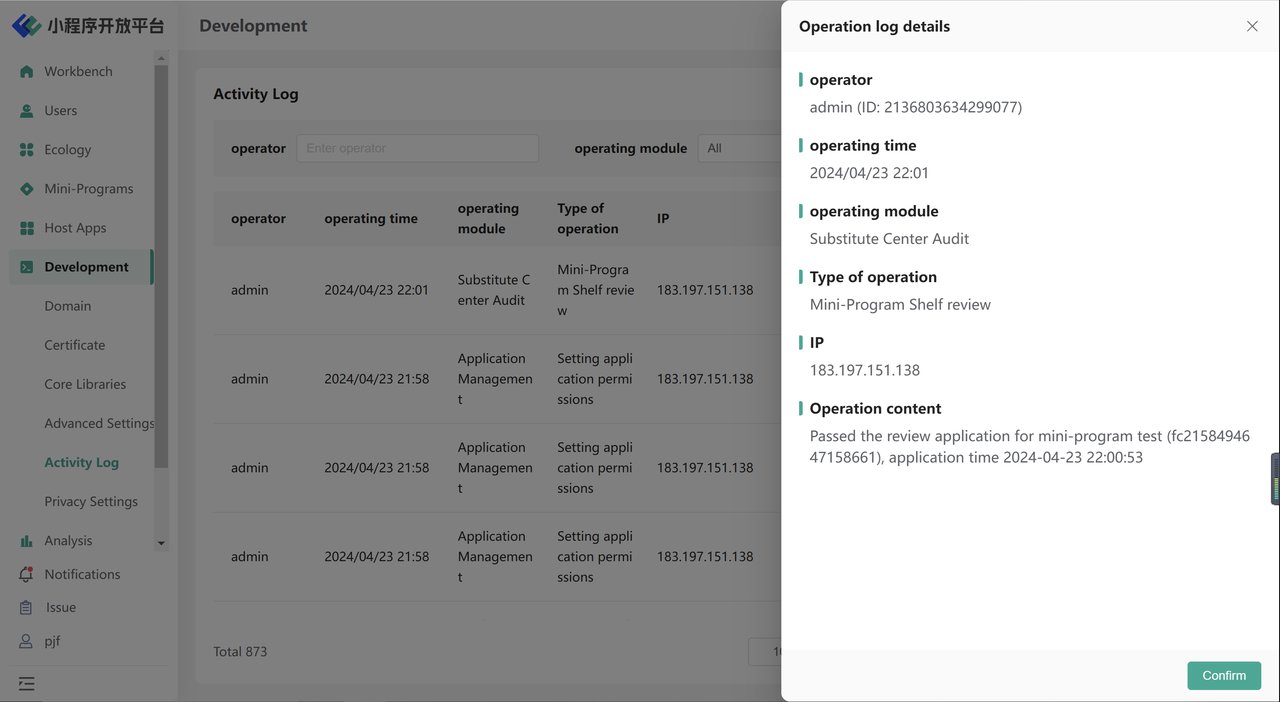The height and width of the screenshot is (702, 1280).
Task: Click the 22:01 operating time cell
Action: click(376, 290)
